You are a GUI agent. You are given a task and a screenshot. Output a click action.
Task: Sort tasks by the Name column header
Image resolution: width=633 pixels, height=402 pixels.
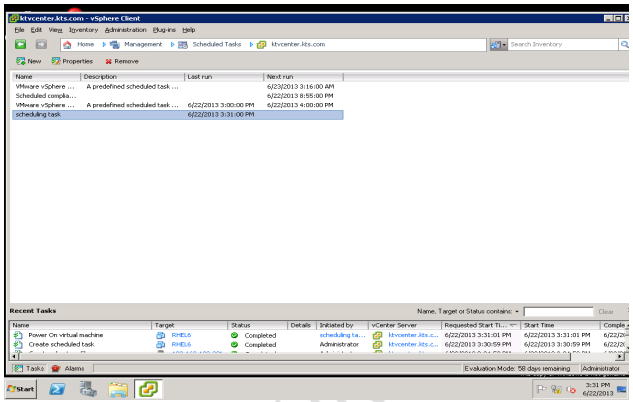[x=46, y=77]
